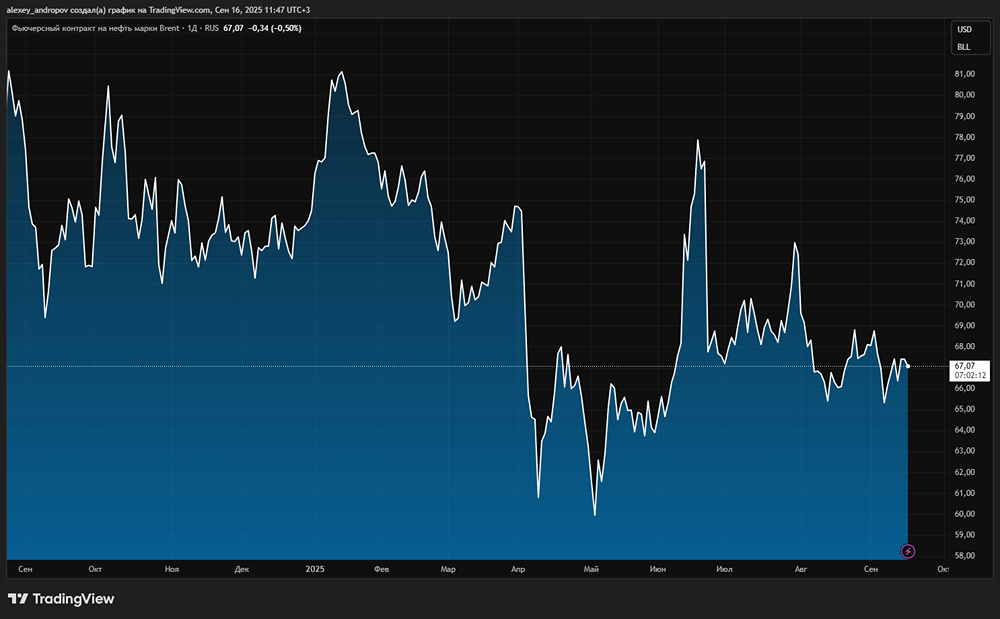Image resolution: width=1000 pixels, height=619 pixels.
Task: Click the TradingView logo
Action: coord(61,599)
